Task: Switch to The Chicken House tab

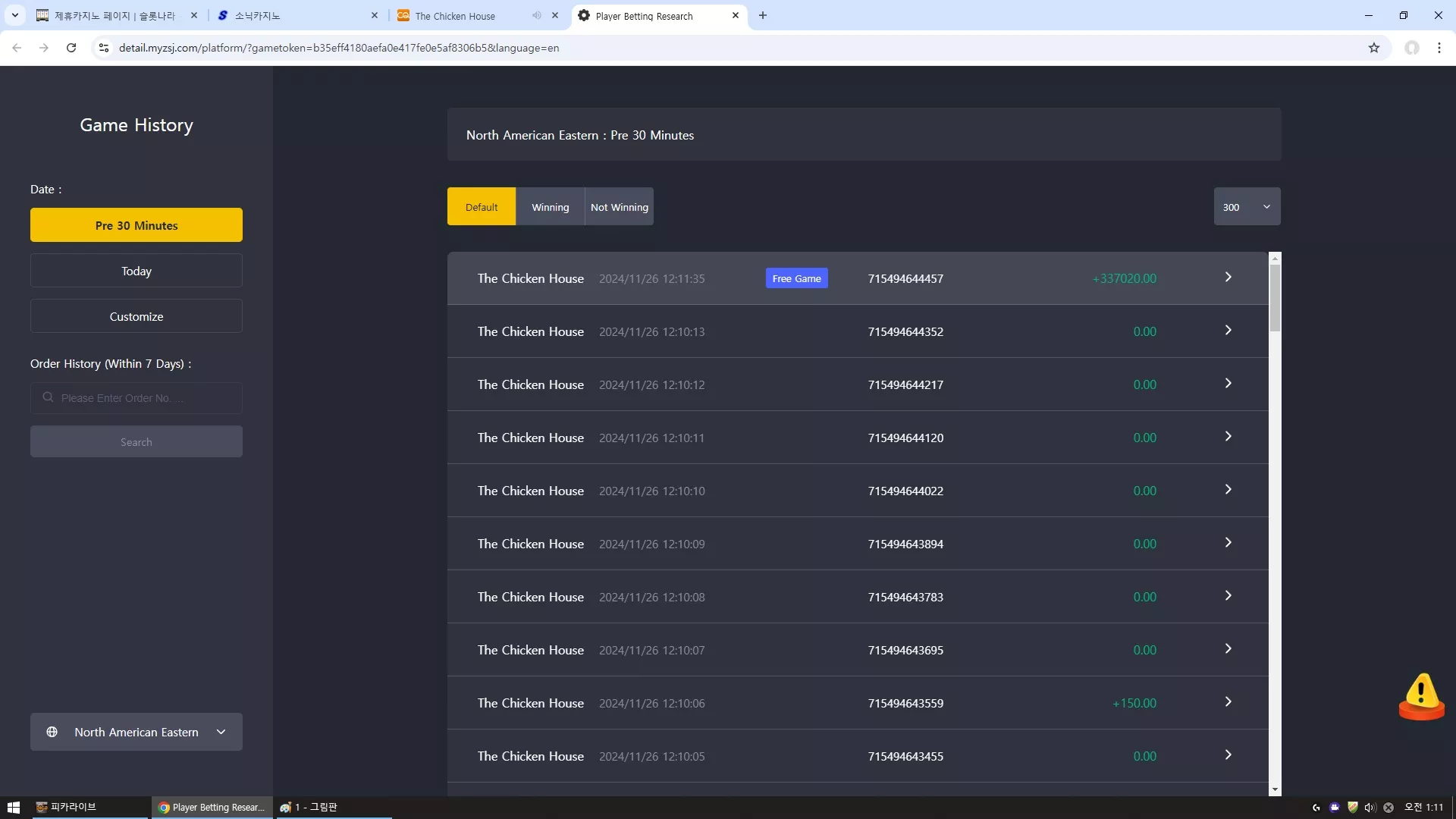Action: (478, 15)
